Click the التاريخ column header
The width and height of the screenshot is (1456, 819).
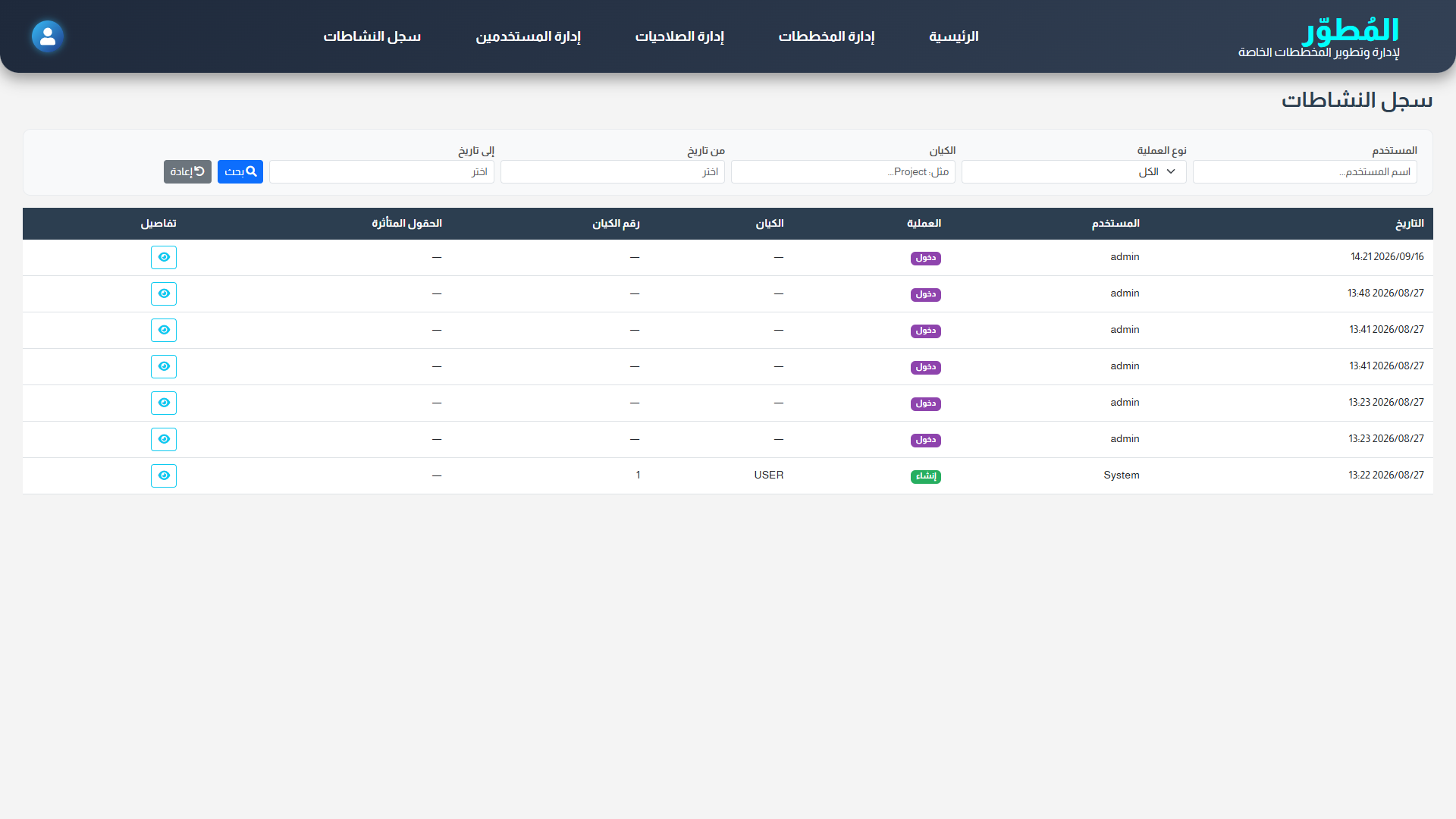tap(1410, 224)
